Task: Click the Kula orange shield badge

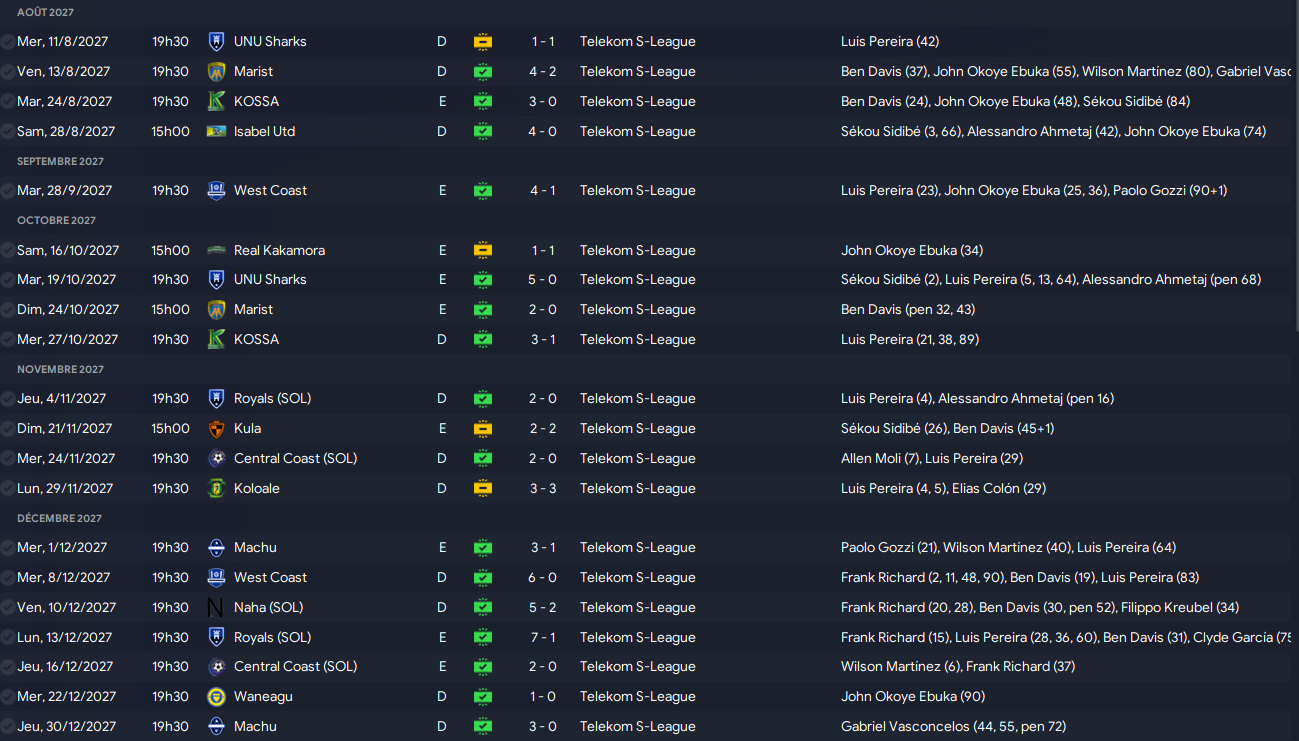Action: [216, 428]
